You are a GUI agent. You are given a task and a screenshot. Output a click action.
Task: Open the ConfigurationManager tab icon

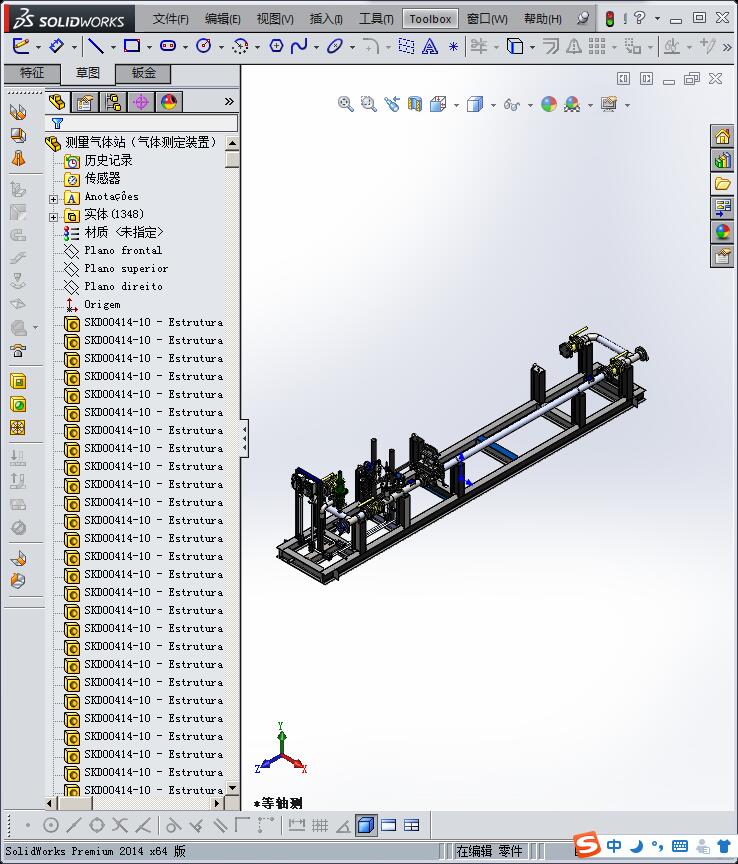[113, 102]
